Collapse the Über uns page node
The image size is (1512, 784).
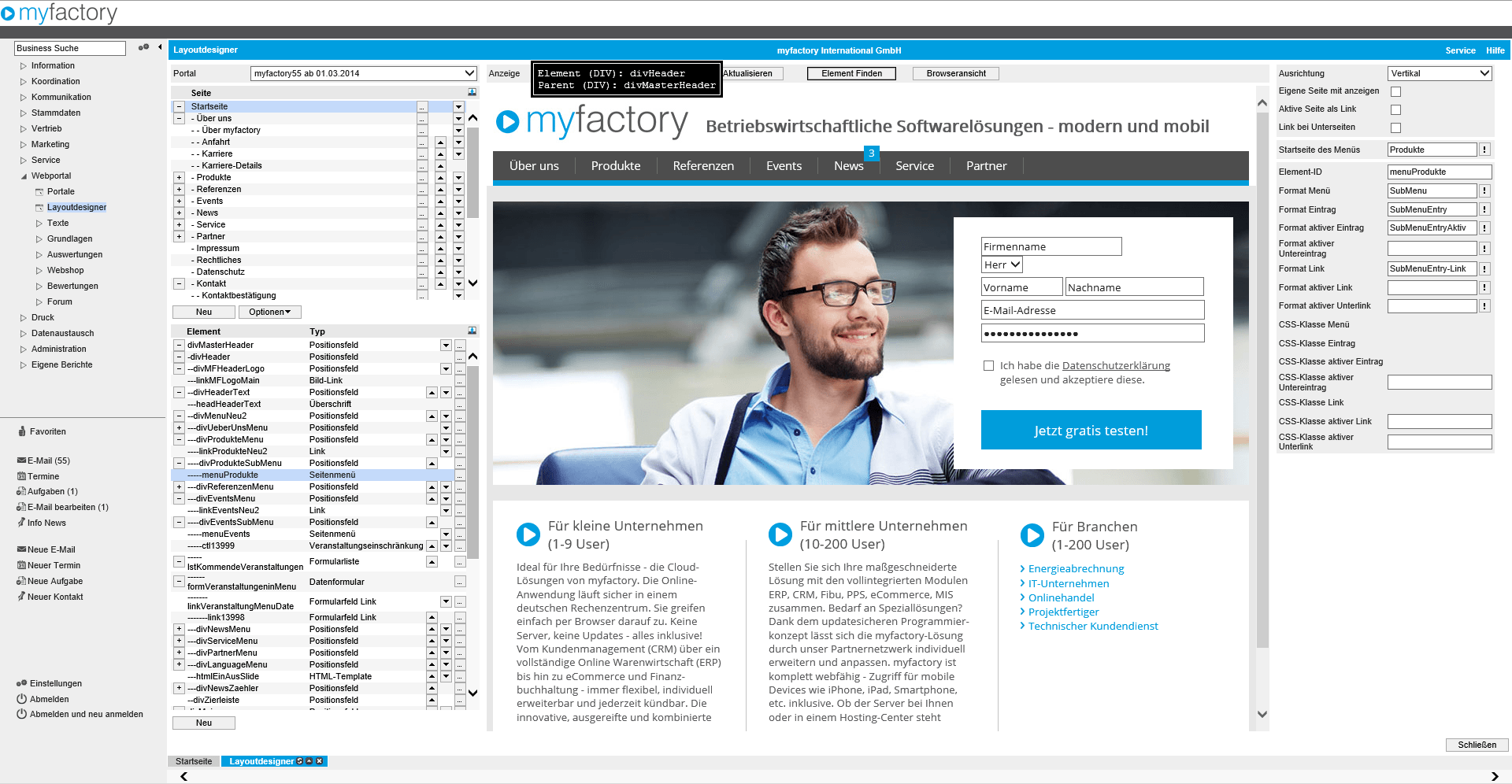(x=180, y=118)
